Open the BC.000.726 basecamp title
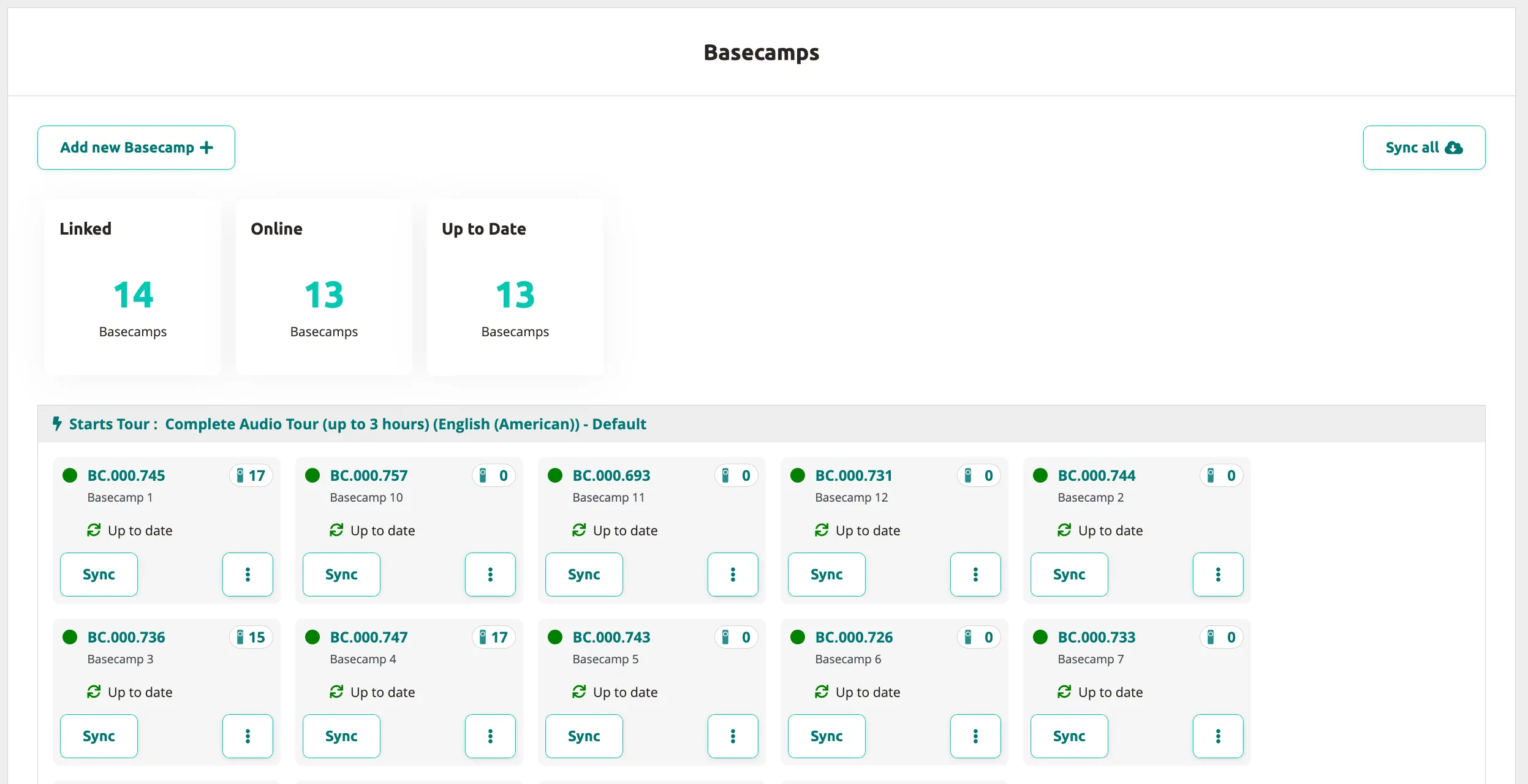1528x784 pixels. [854, 637]
